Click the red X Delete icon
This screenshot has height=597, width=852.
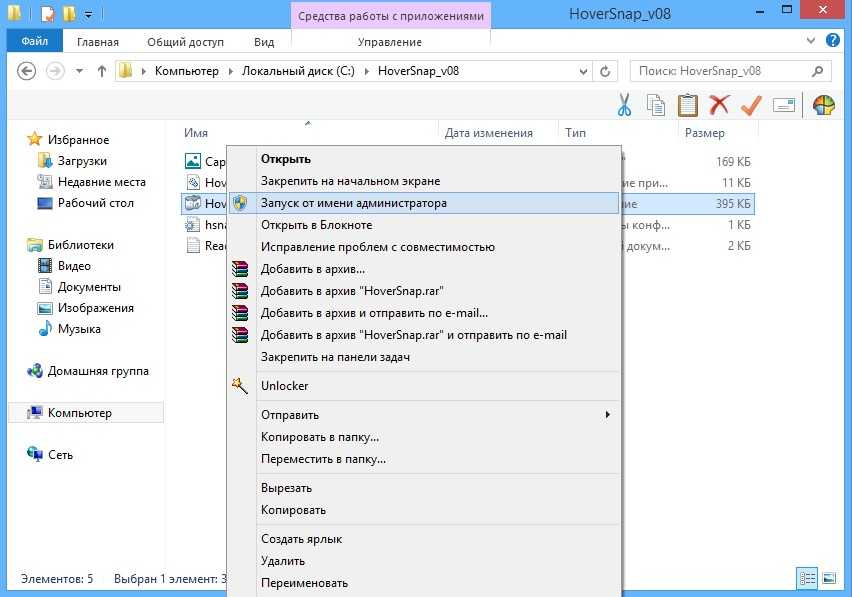(718, 105)
